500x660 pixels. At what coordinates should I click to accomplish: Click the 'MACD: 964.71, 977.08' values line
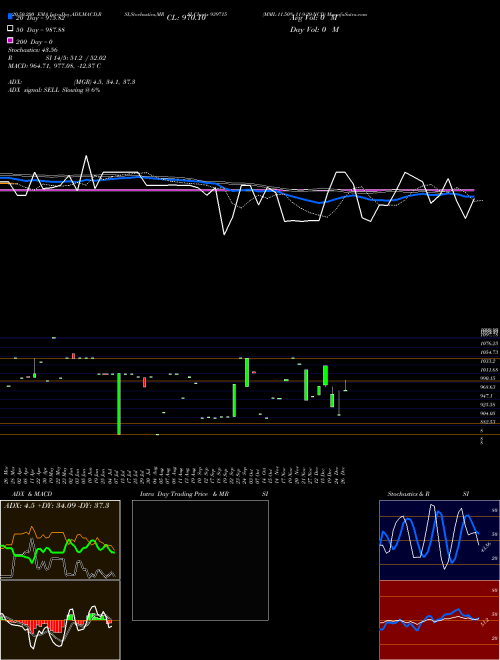pyautogui.click(x=54, y=66)
